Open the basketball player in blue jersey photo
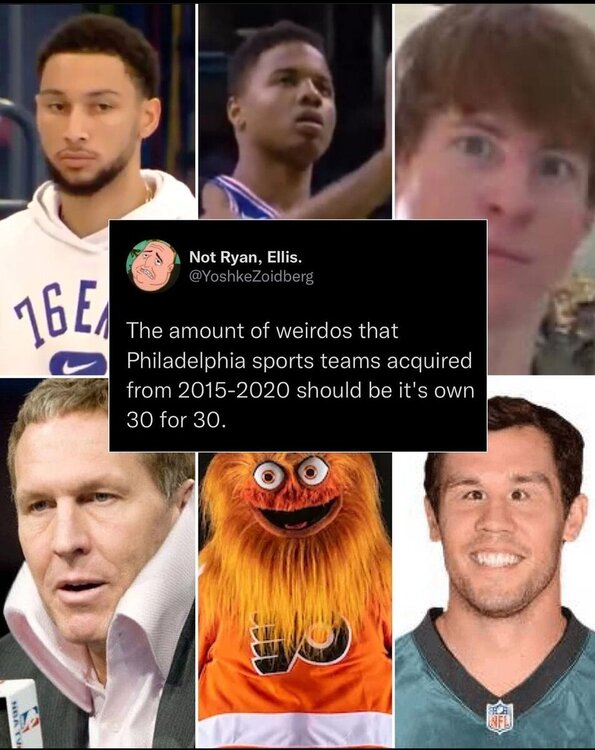595x750 pixels. pyautogui.click(x=295, y=111)
